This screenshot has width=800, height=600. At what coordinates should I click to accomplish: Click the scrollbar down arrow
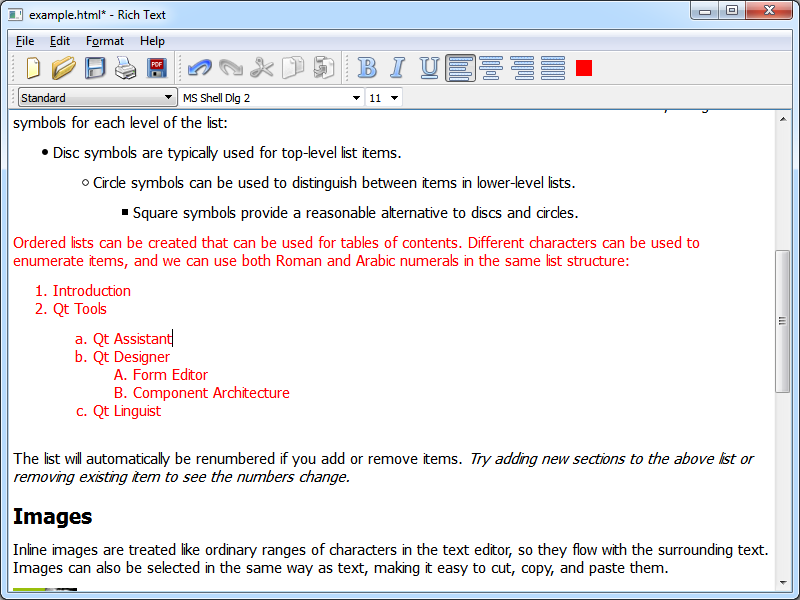coord(783,582)
